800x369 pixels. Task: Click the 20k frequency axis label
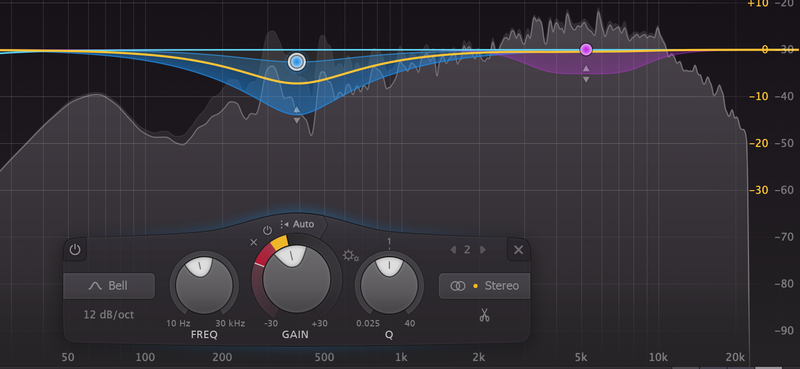[x=735, y=357]
